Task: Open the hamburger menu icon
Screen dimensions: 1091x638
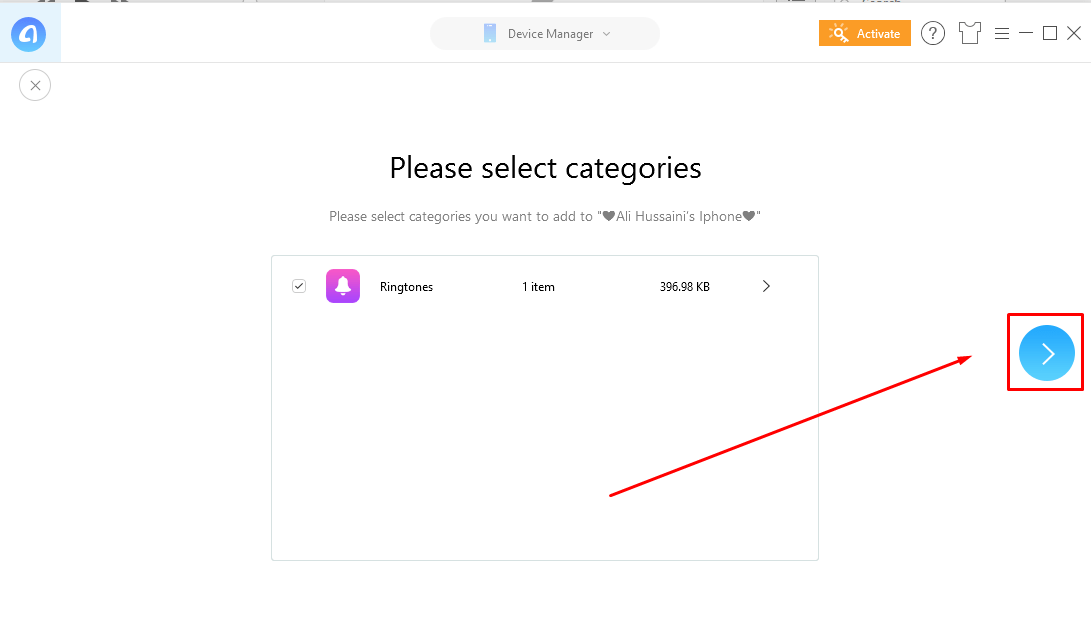Action: tap(1002, 32)
